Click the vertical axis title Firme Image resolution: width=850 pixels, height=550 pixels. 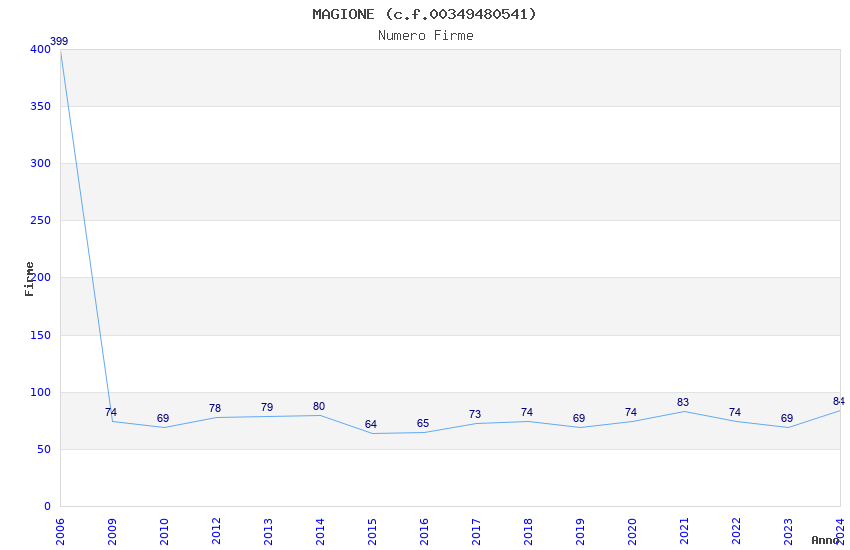point(29,279)
